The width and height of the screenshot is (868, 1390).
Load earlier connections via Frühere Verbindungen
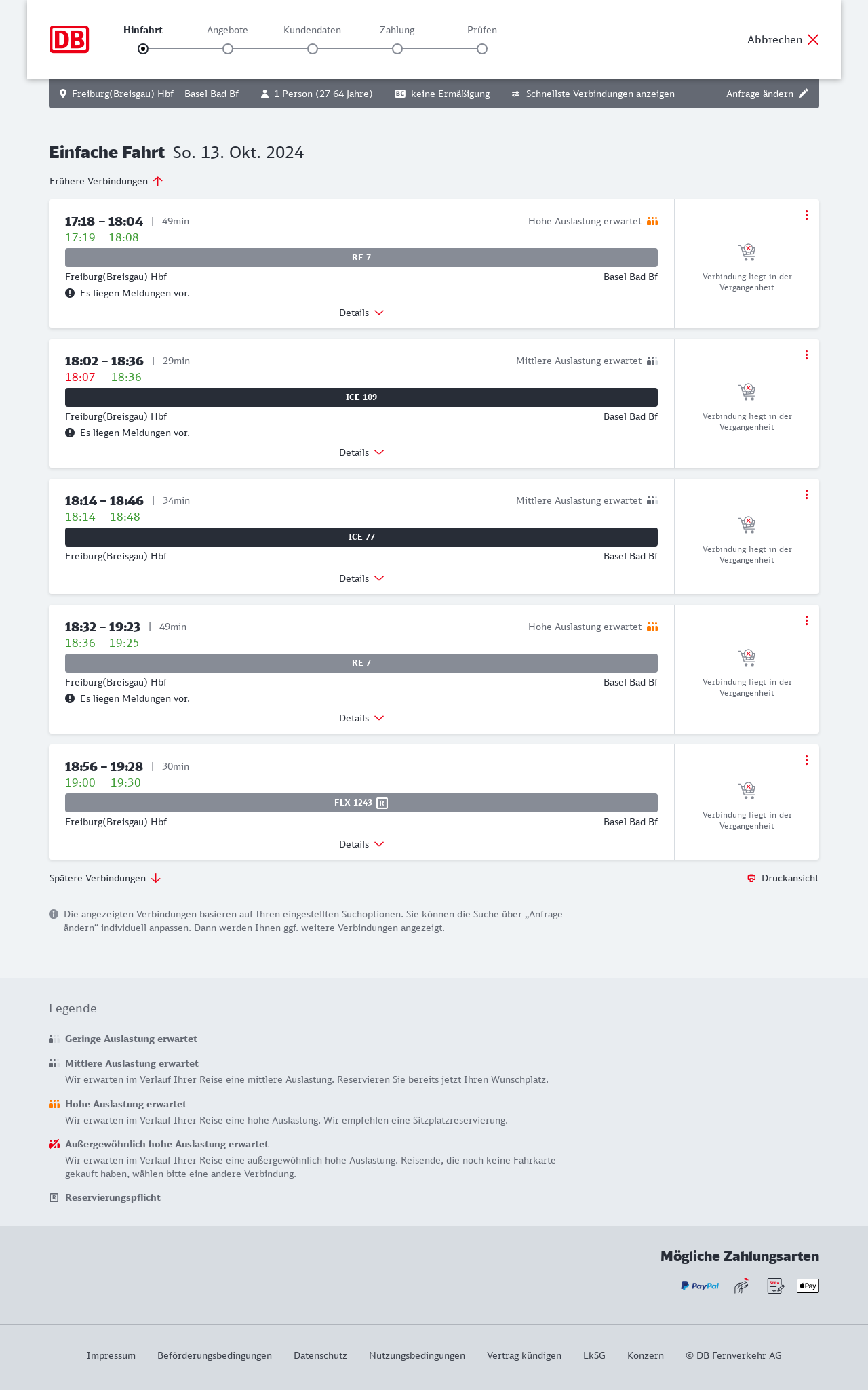(x=106, y=181)
